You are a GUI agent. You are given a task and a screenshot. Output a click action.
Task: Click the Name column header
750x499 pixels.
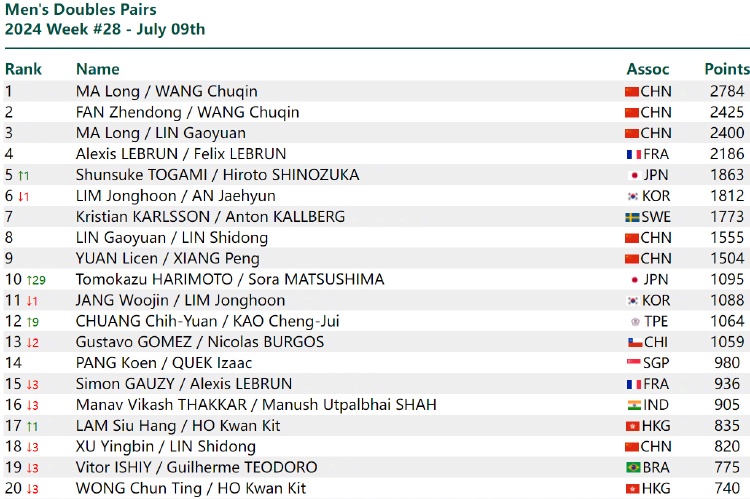coord(98,69)
